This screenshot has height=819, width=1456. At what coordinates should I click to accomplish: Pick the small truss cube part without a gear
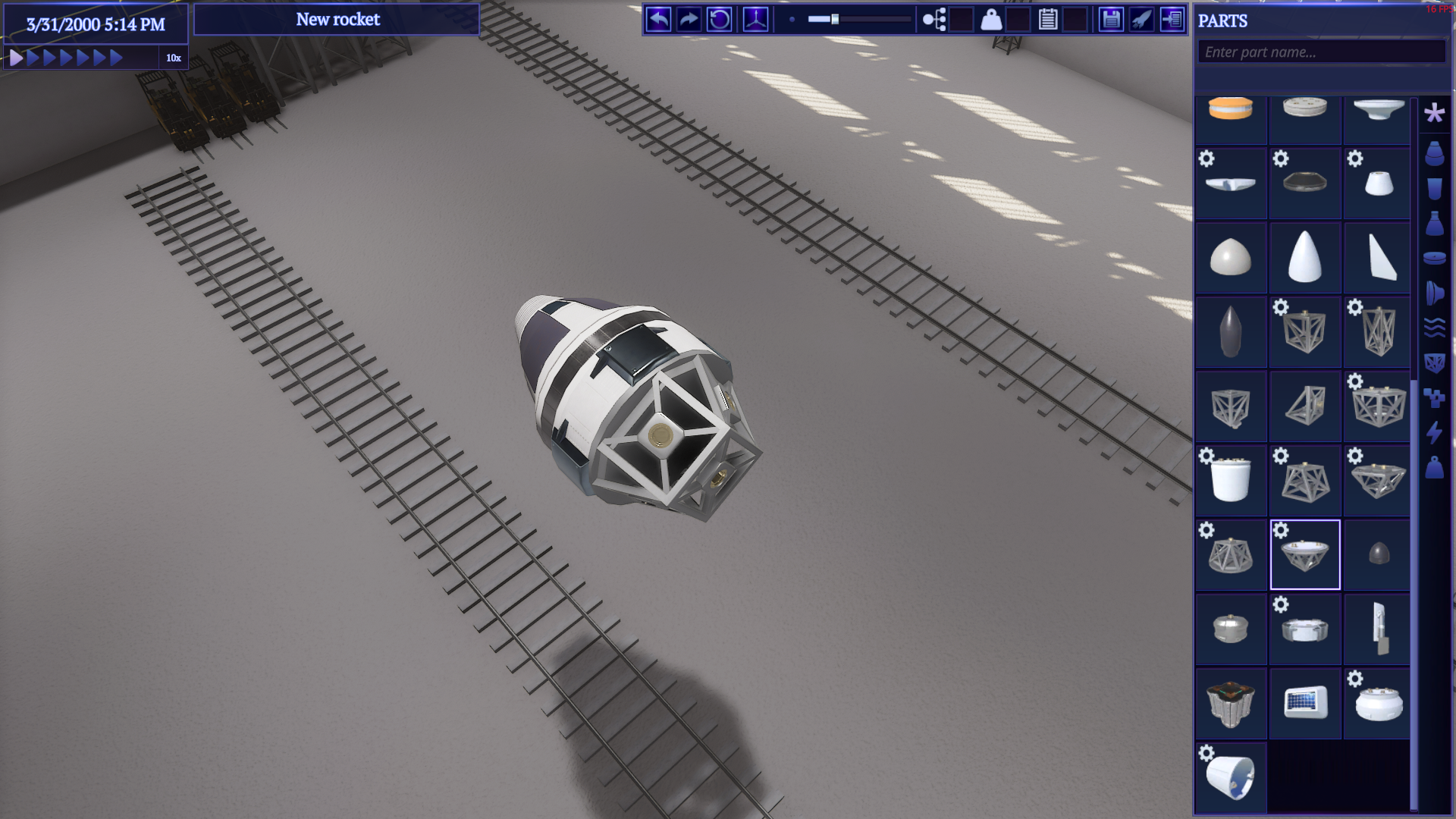click(1231, 406)
